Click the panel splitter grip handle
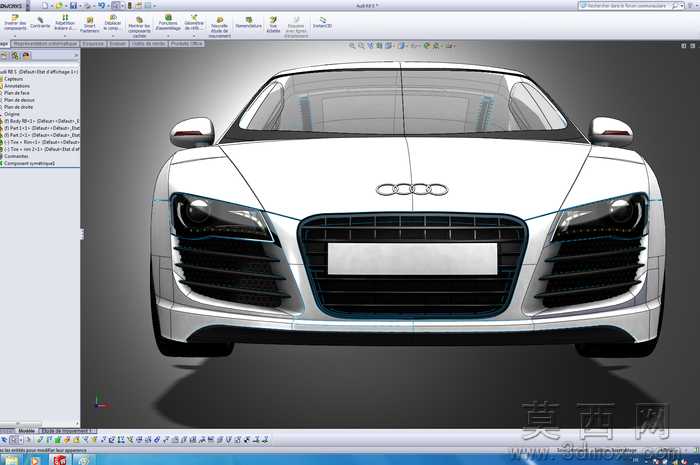Screen dimensions: 700x465 [82, 234]
